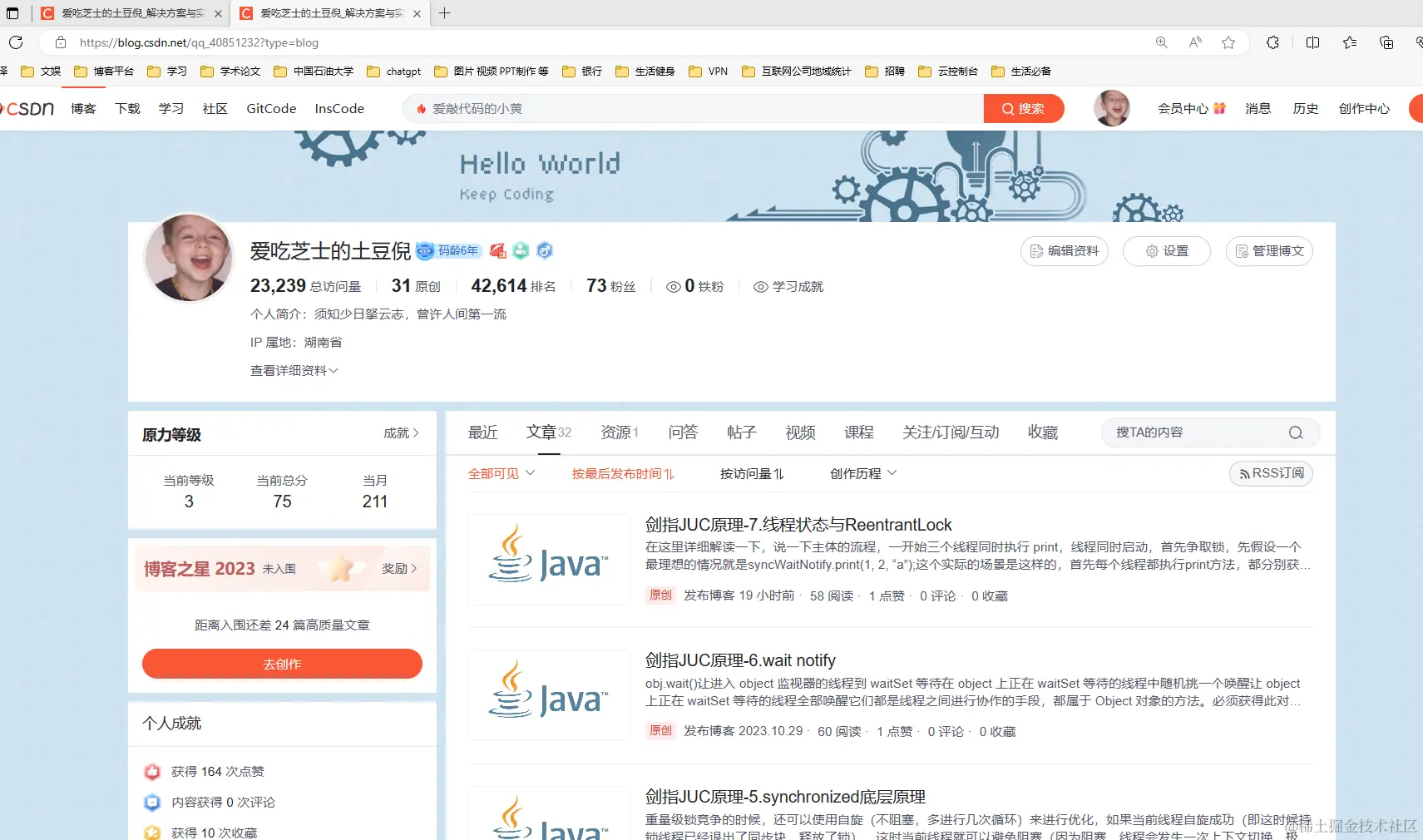This screenshot has width=1423, height=840.
Task: Bookmark this page with the star icon
Action: [1228, 42]
